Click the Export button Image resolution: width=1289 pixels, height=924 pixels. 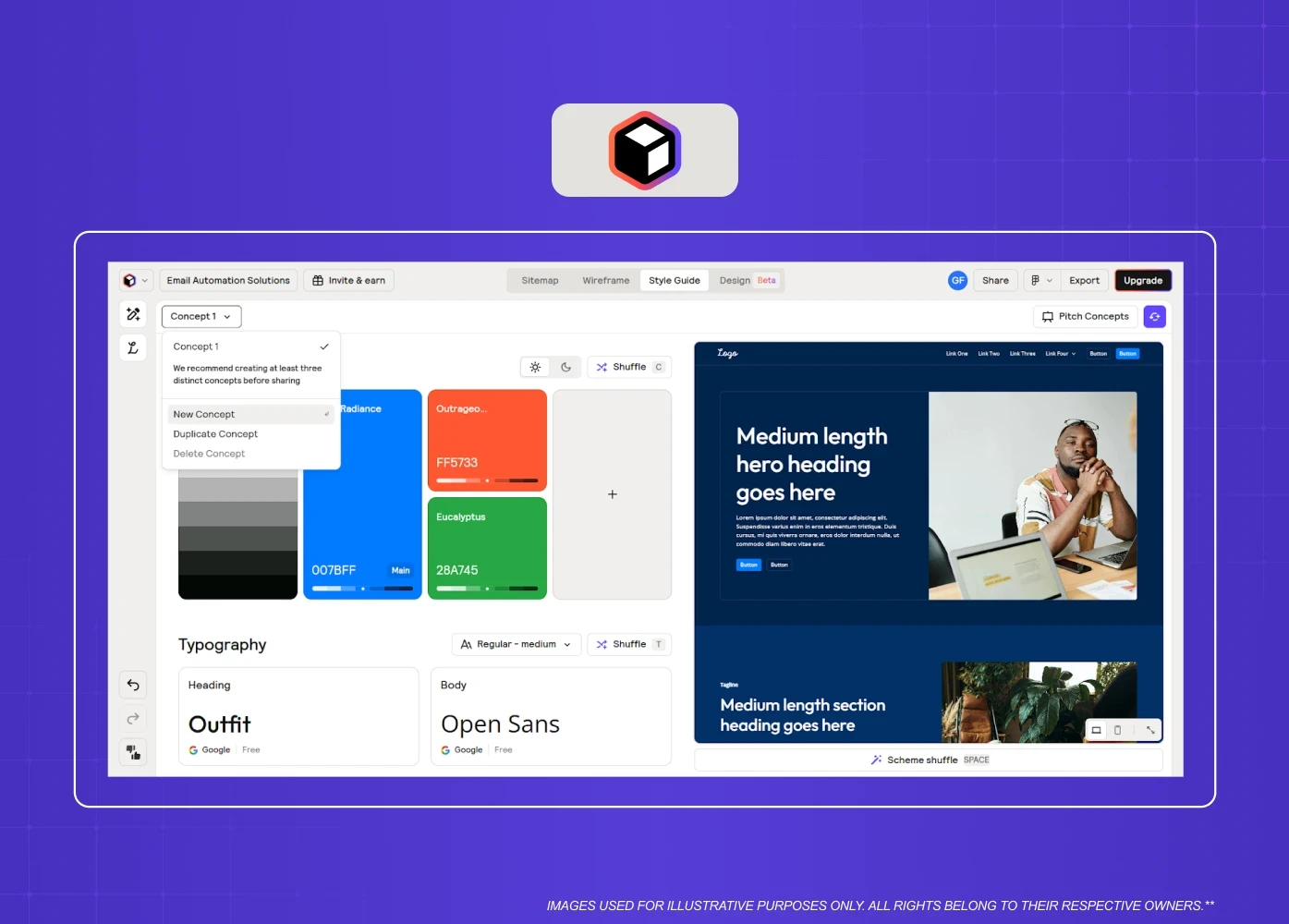(x=1084, y=280)
